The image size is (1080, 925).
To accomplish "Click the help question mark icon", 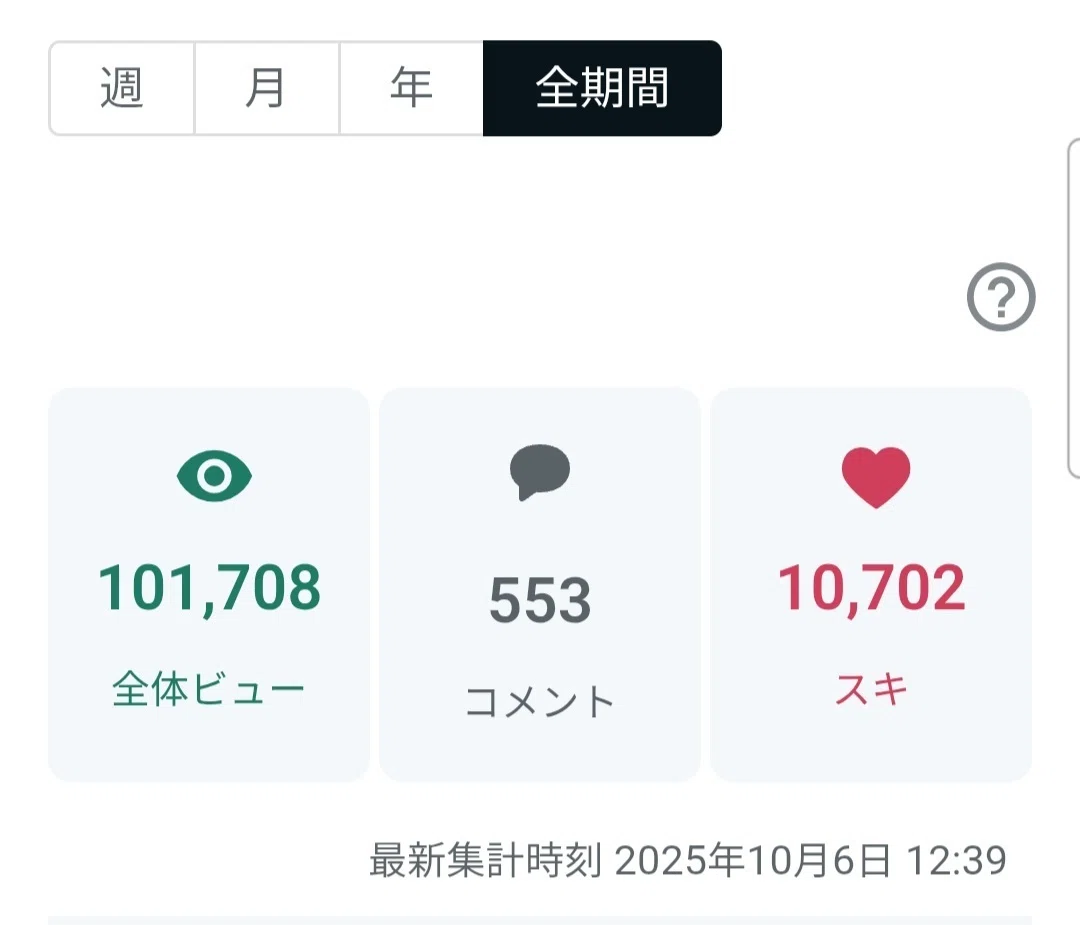I will pyautogui.click(x=1001, y=297).
